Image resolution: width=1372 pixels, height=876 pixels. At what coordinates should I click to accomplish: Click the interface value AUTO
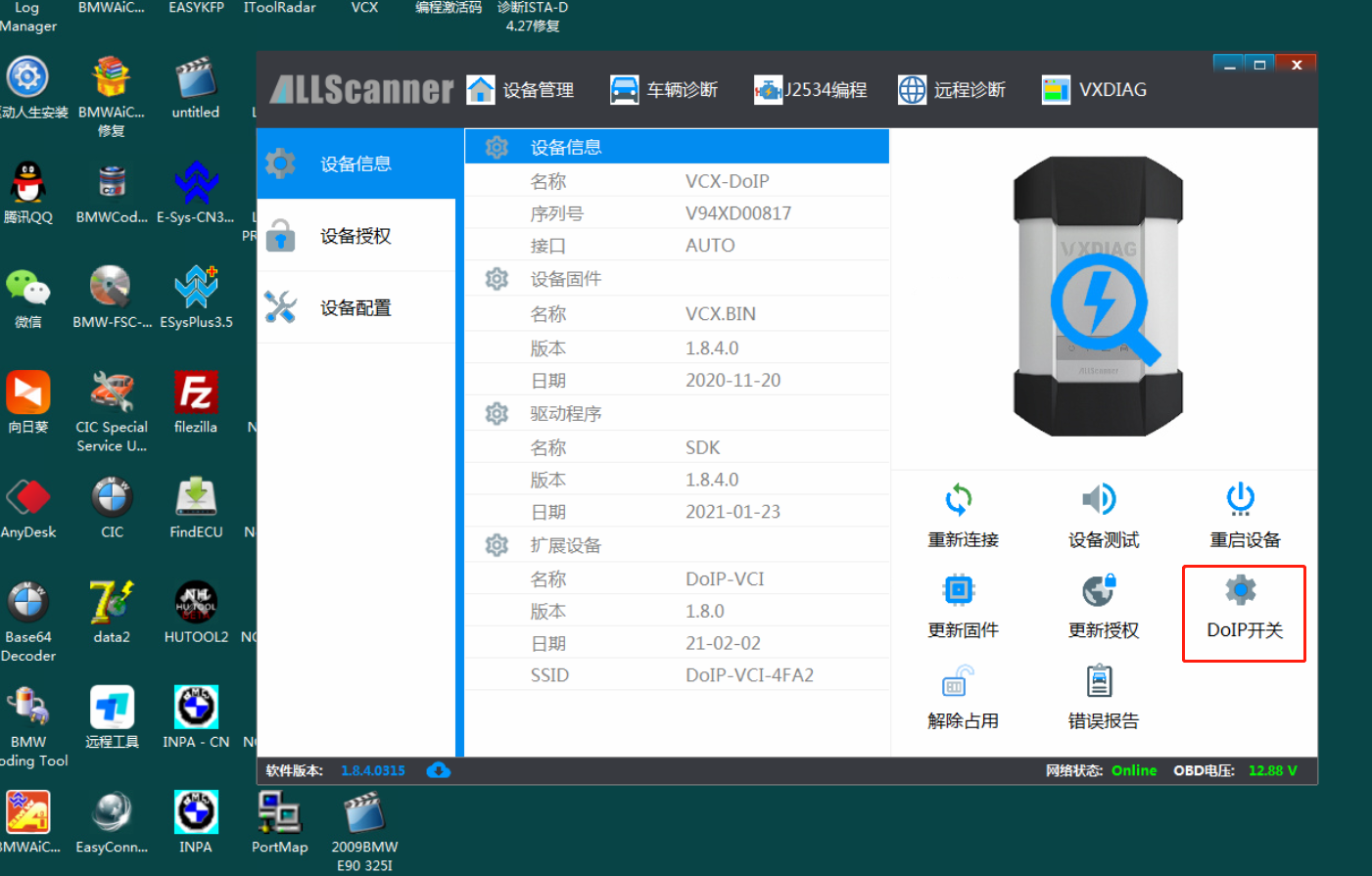pos(710,246)
